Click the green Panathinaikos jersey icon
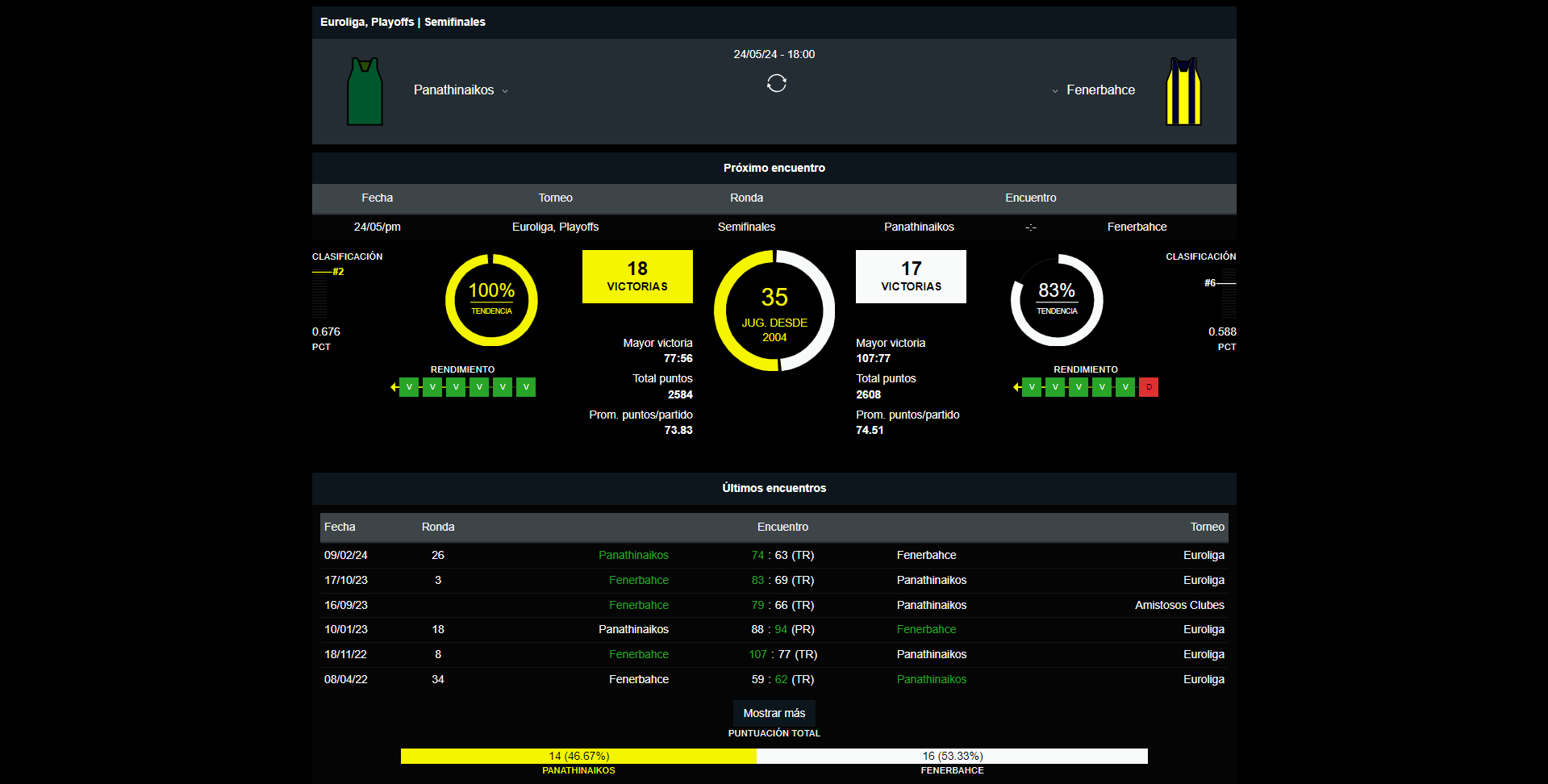Viewport: 1548px width, 784px height. 365,91
